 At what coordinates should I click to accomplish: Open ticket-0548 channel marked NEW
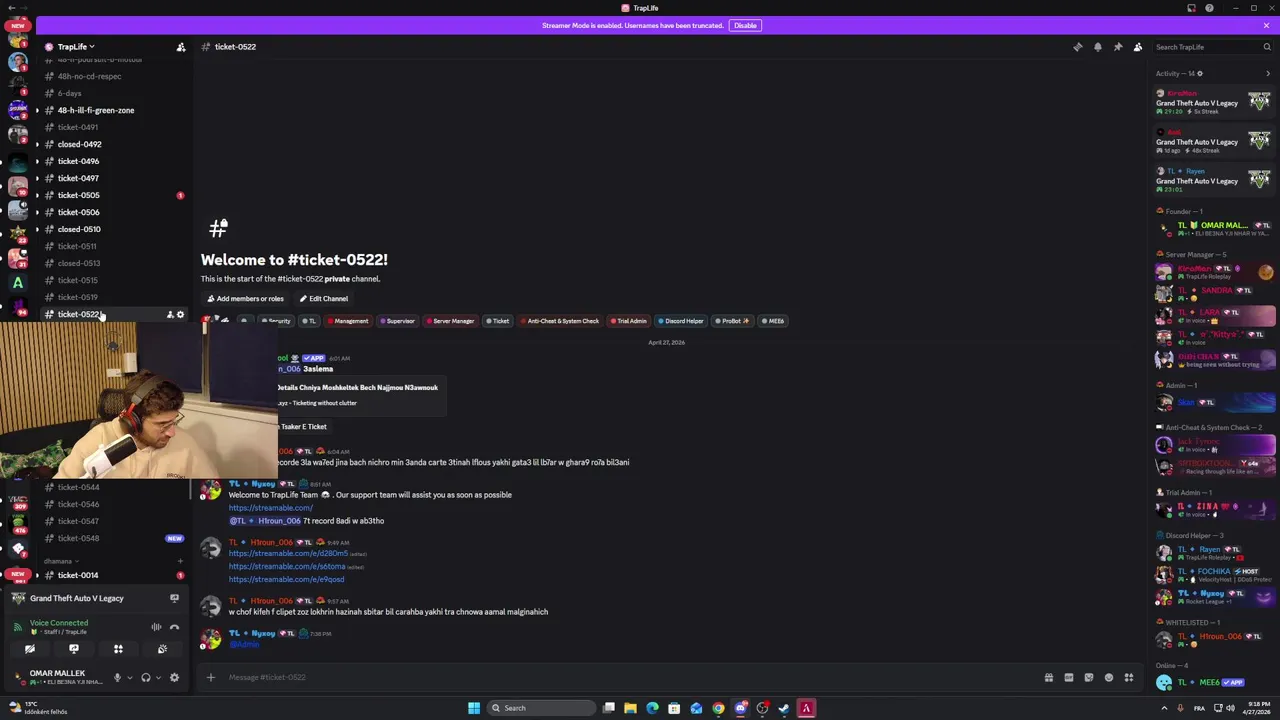pos(78,538)
